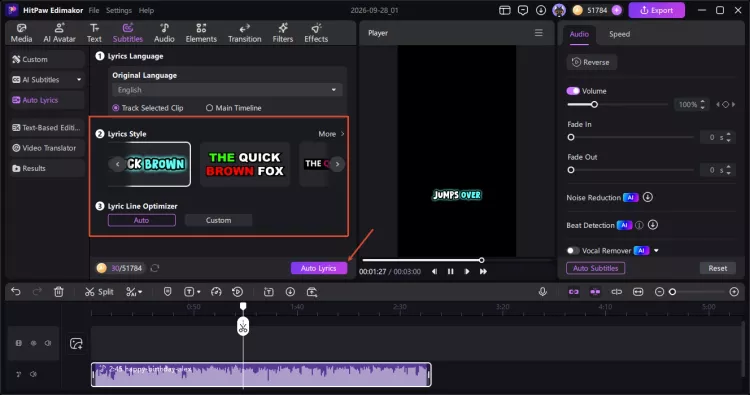
Task: Open the Help menu
Action: pos(146,10)
